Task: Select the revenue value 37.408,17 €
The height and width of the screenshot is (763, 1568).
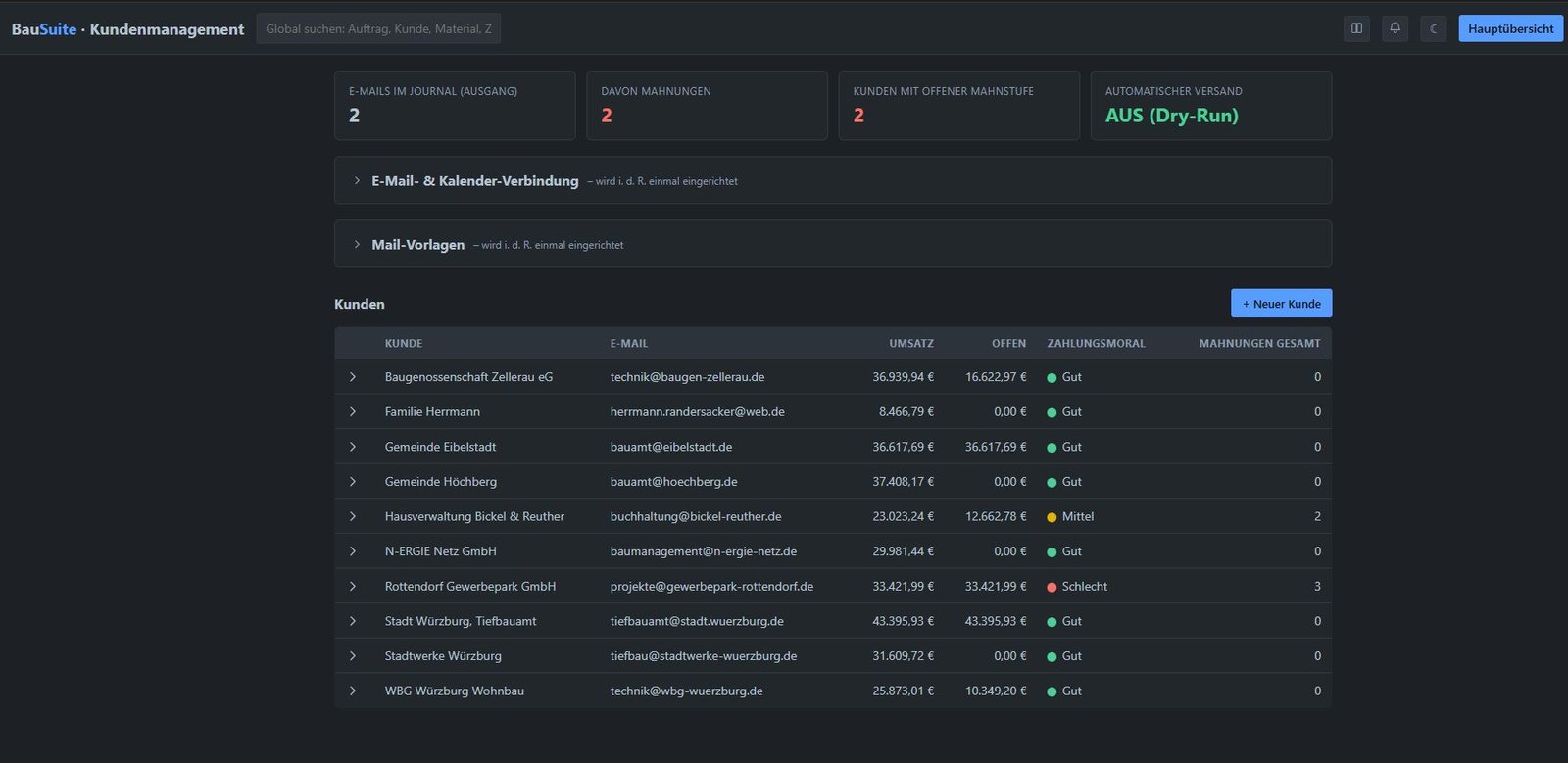Action: [x=903, y=482]
